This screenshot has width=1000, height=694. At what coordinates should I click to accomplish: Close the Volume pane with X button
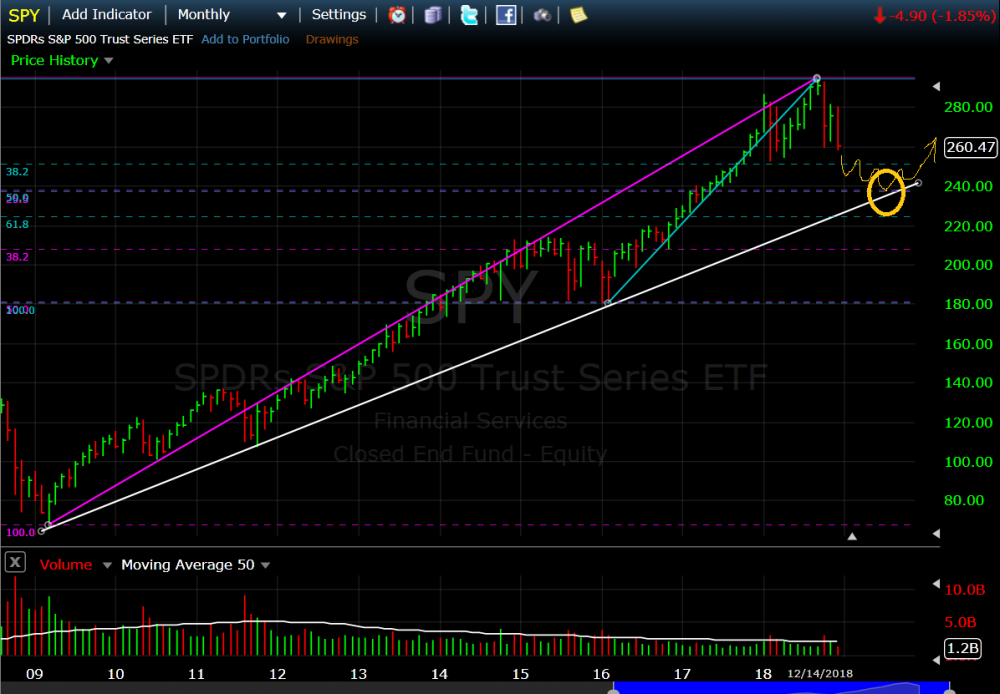[15, 563]
